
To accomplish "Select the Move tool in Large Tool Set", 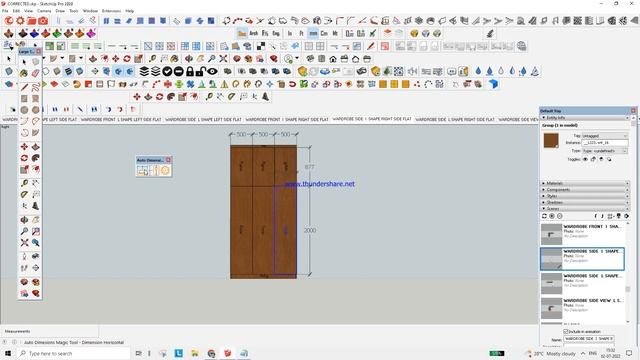I will pyautogui.click(x=24, y=147).
